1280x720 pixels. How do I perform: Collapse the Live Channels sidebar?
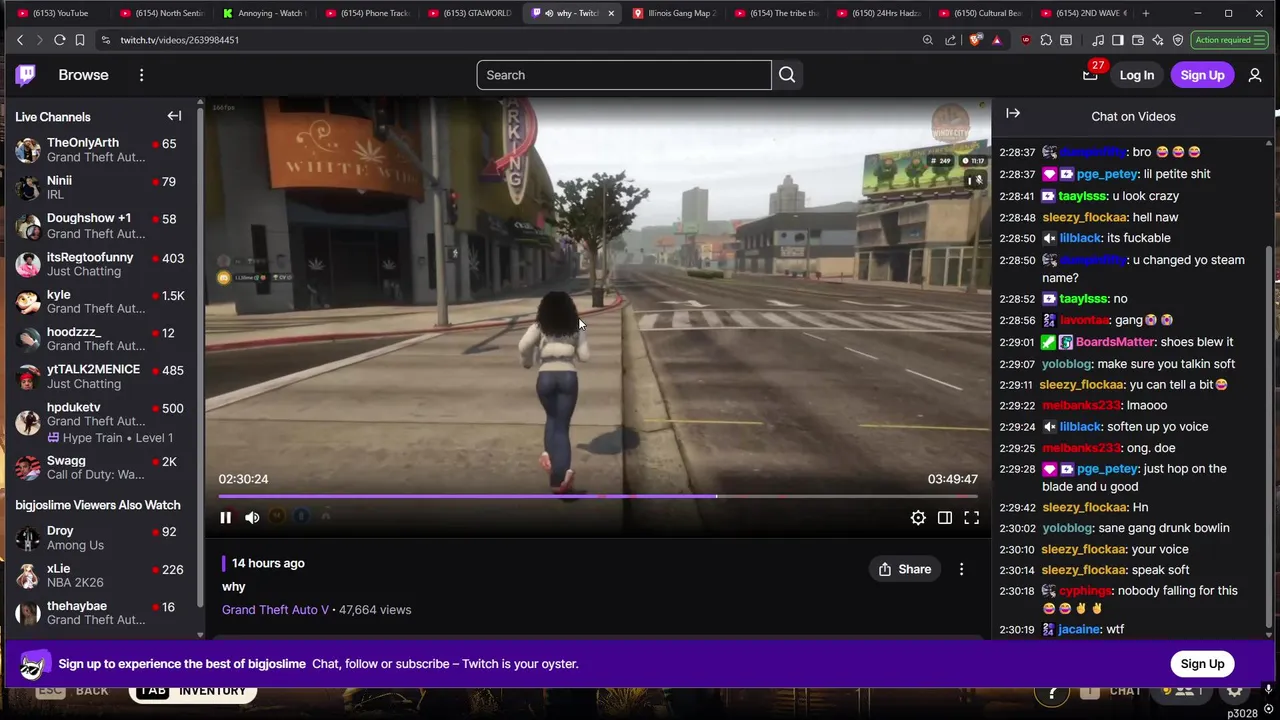coord(174,116)
